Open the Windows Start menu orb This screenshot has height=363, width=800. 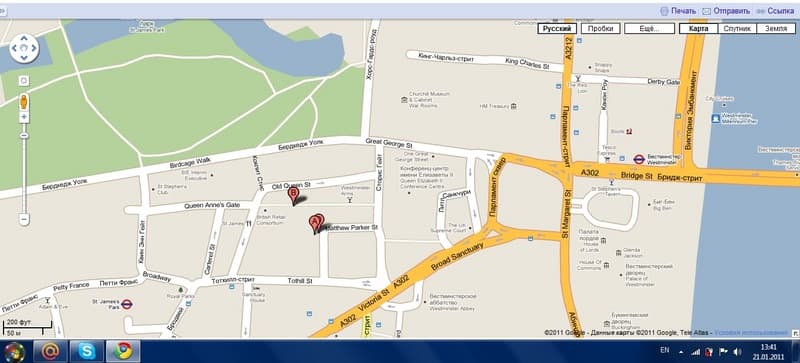[x=14, y=351]
